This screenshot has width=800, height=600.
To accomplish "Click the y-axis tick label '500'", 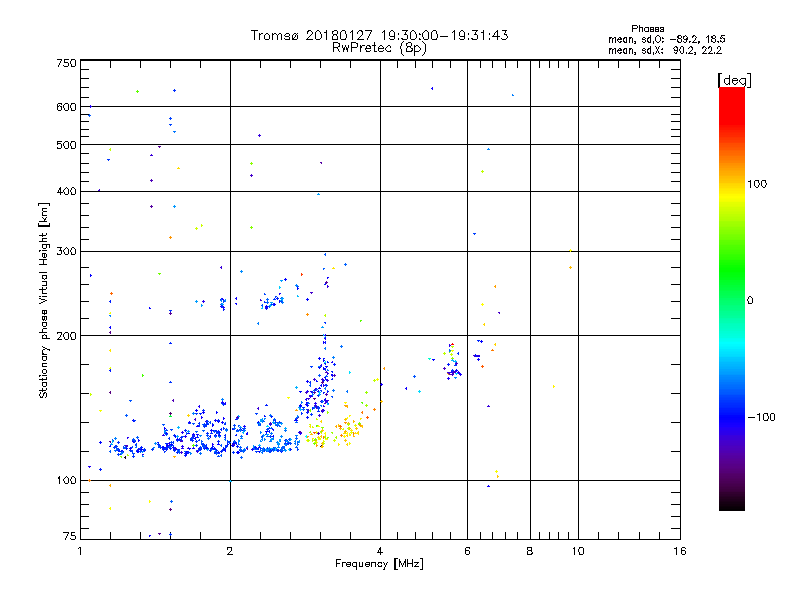I will point(66,145).
